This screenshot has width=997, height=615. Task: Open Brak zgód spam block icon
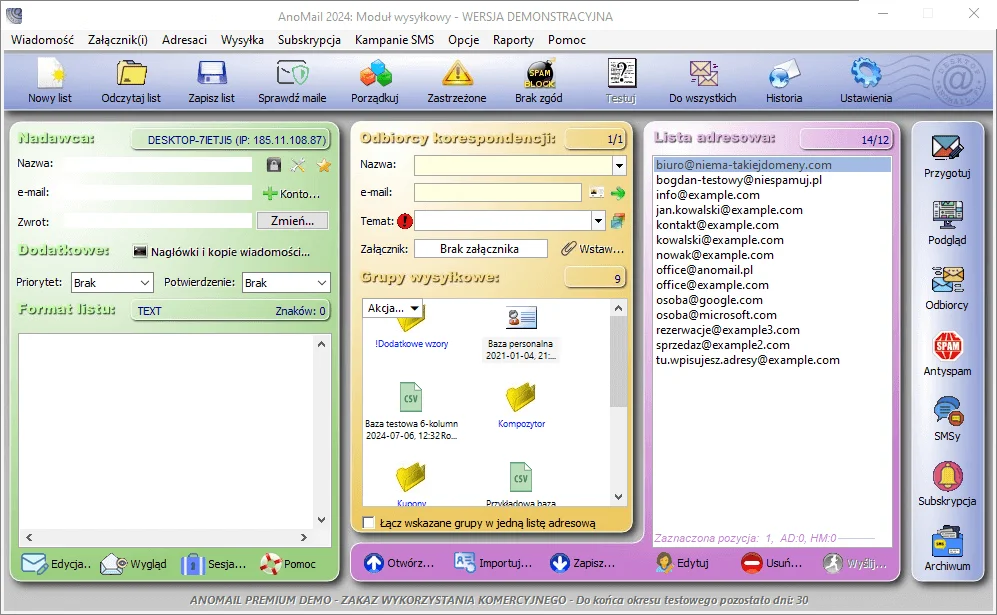click(x=540, y=80)
